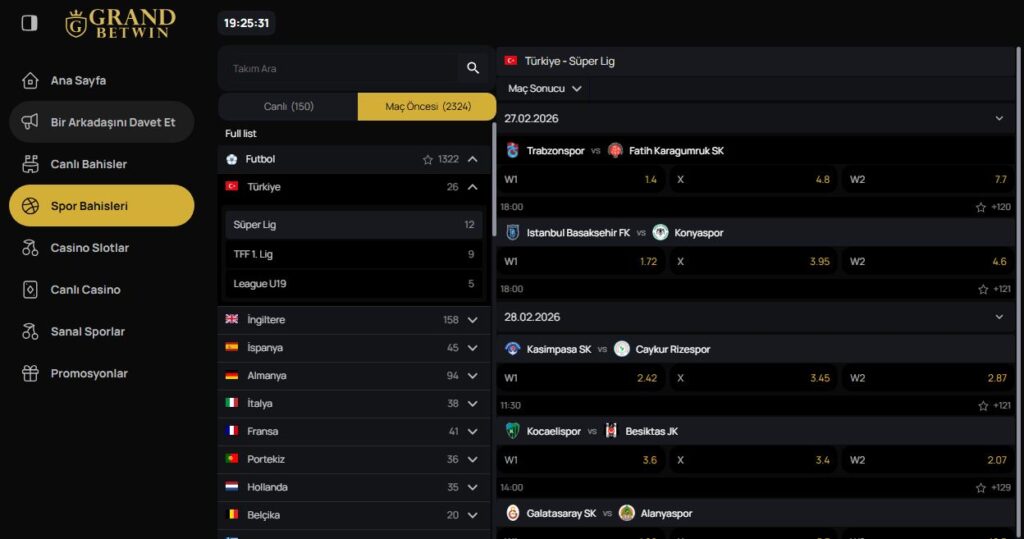Toggle the sidebar collapse icon

click(x=29, y=22)
